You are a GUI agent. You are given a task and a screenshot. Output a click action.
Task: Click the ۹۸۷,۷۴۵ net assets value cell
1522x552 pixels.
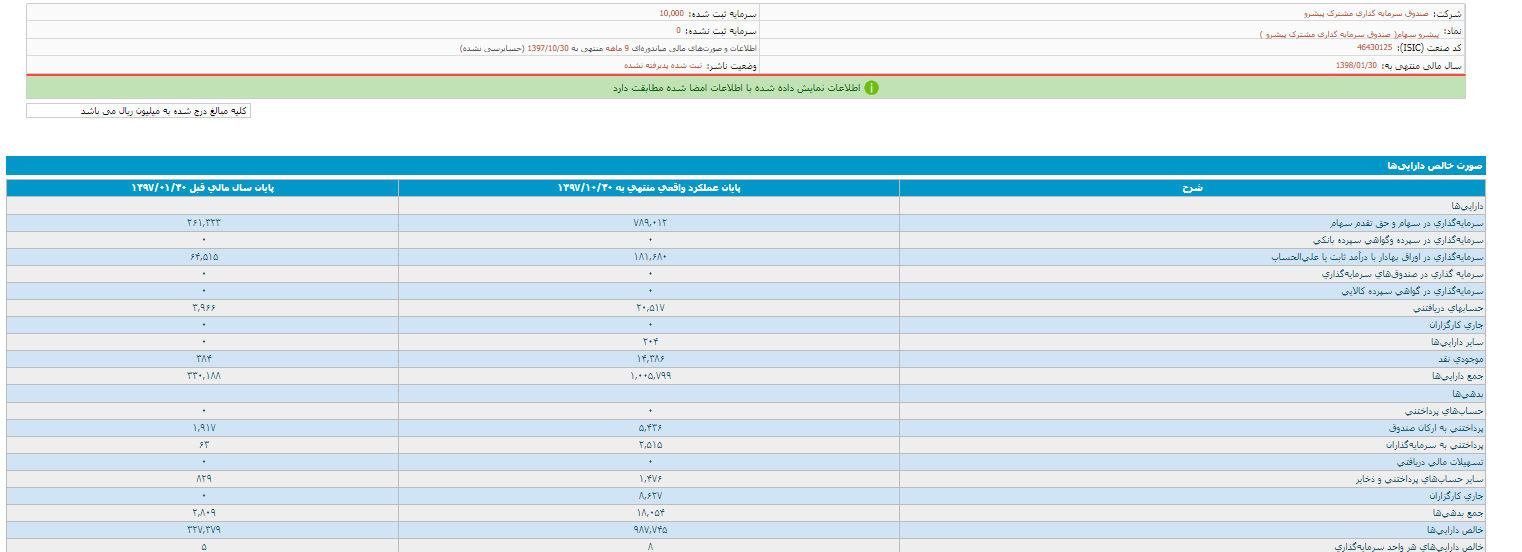coord(648,529)
